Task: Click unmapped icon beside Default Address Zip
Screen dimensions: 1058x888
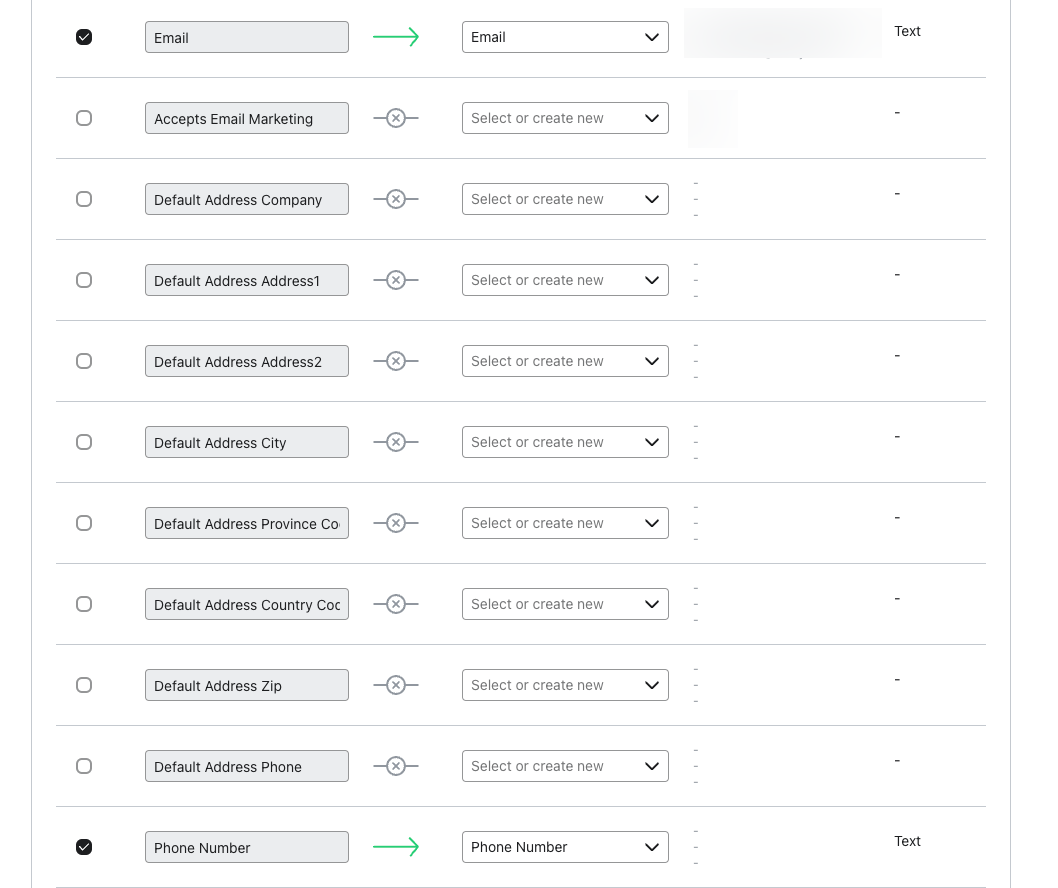Action: 396,685
